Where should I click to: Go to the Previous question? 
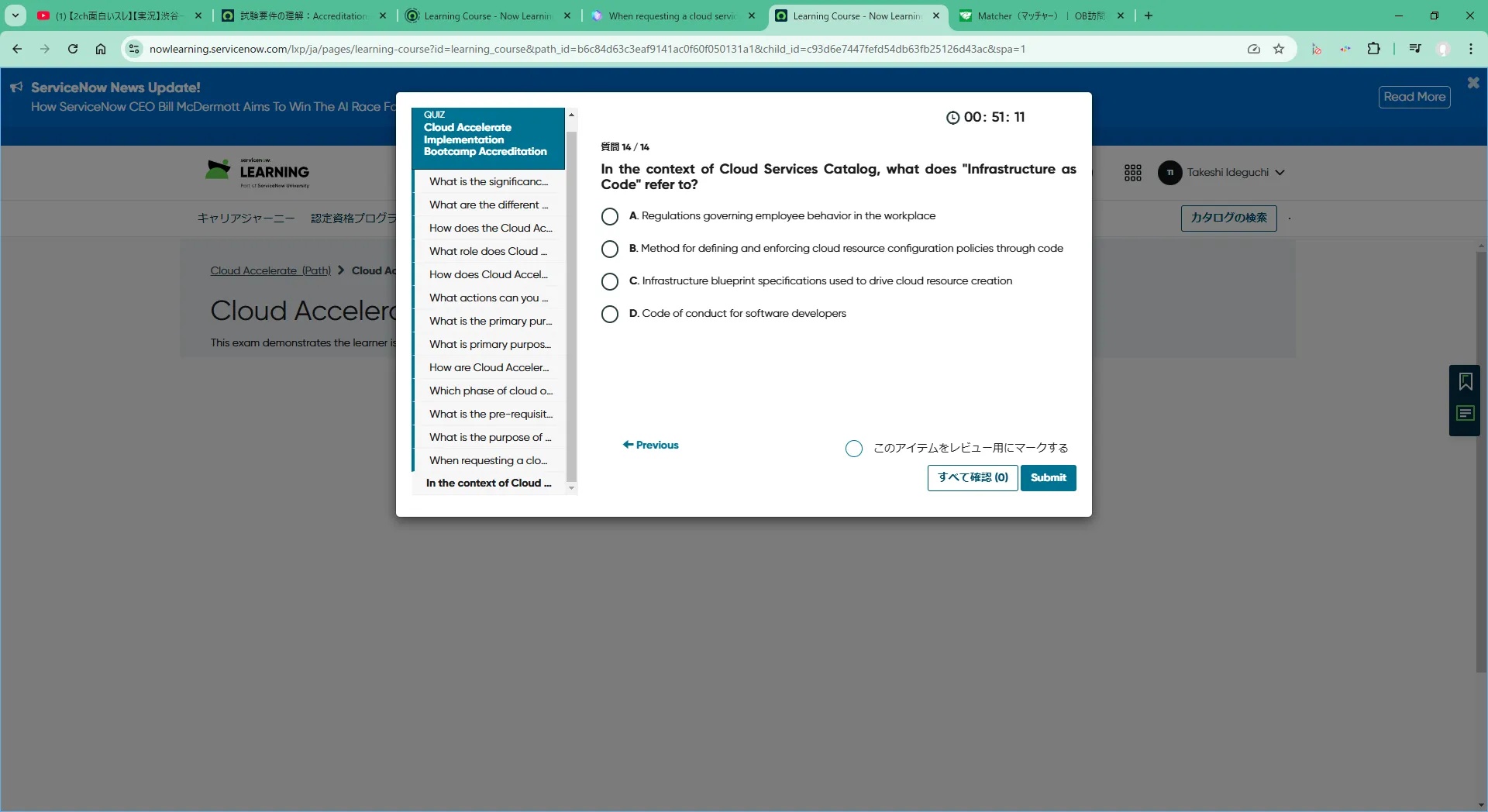[x=651, y=445]
